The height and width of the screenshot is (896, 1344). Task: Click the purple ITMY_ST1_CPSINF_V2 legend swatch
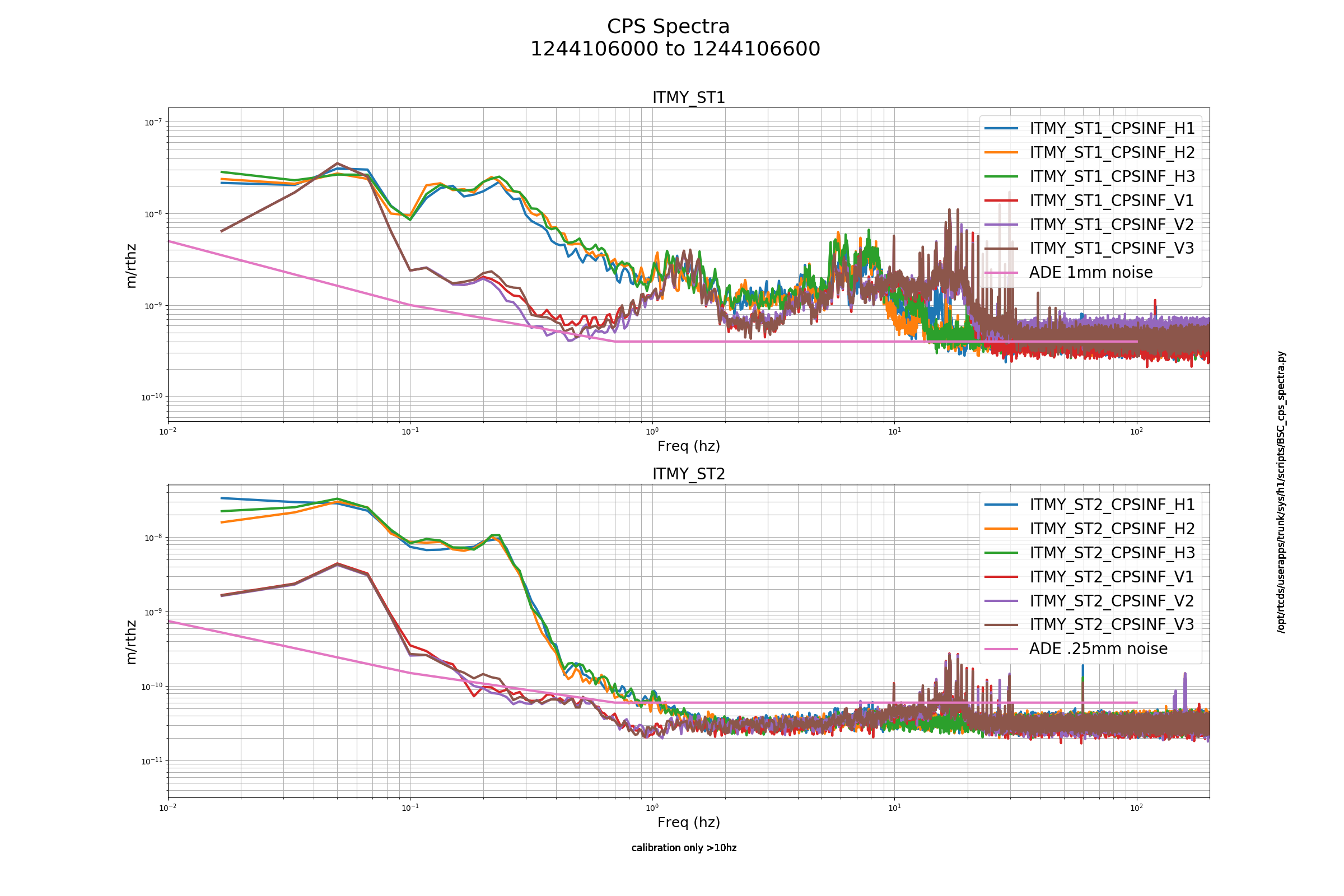tap(1001, 225)
